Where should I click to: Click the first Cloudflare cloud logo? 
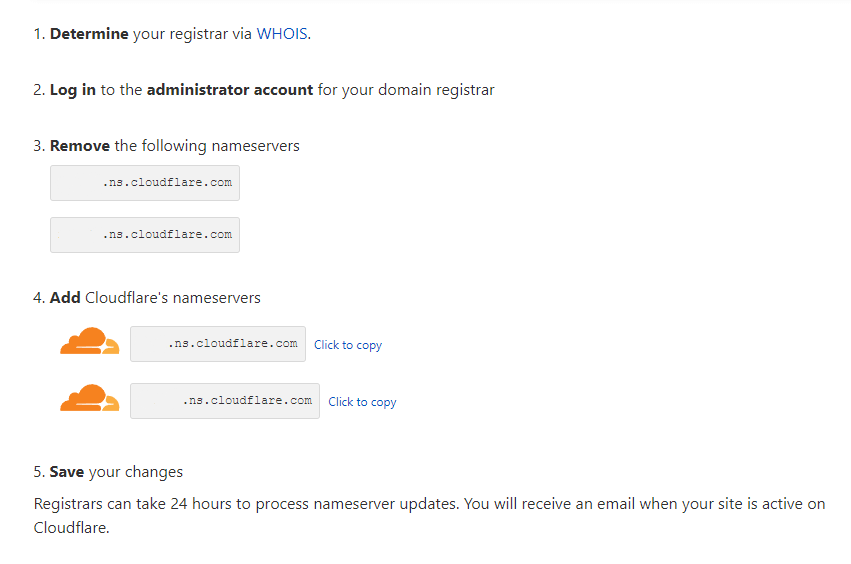[x=90, y=341]
